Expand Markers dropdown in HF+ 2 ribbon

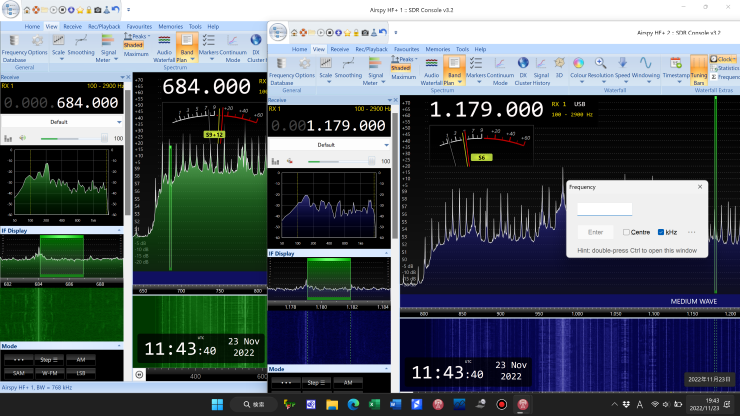479,82
